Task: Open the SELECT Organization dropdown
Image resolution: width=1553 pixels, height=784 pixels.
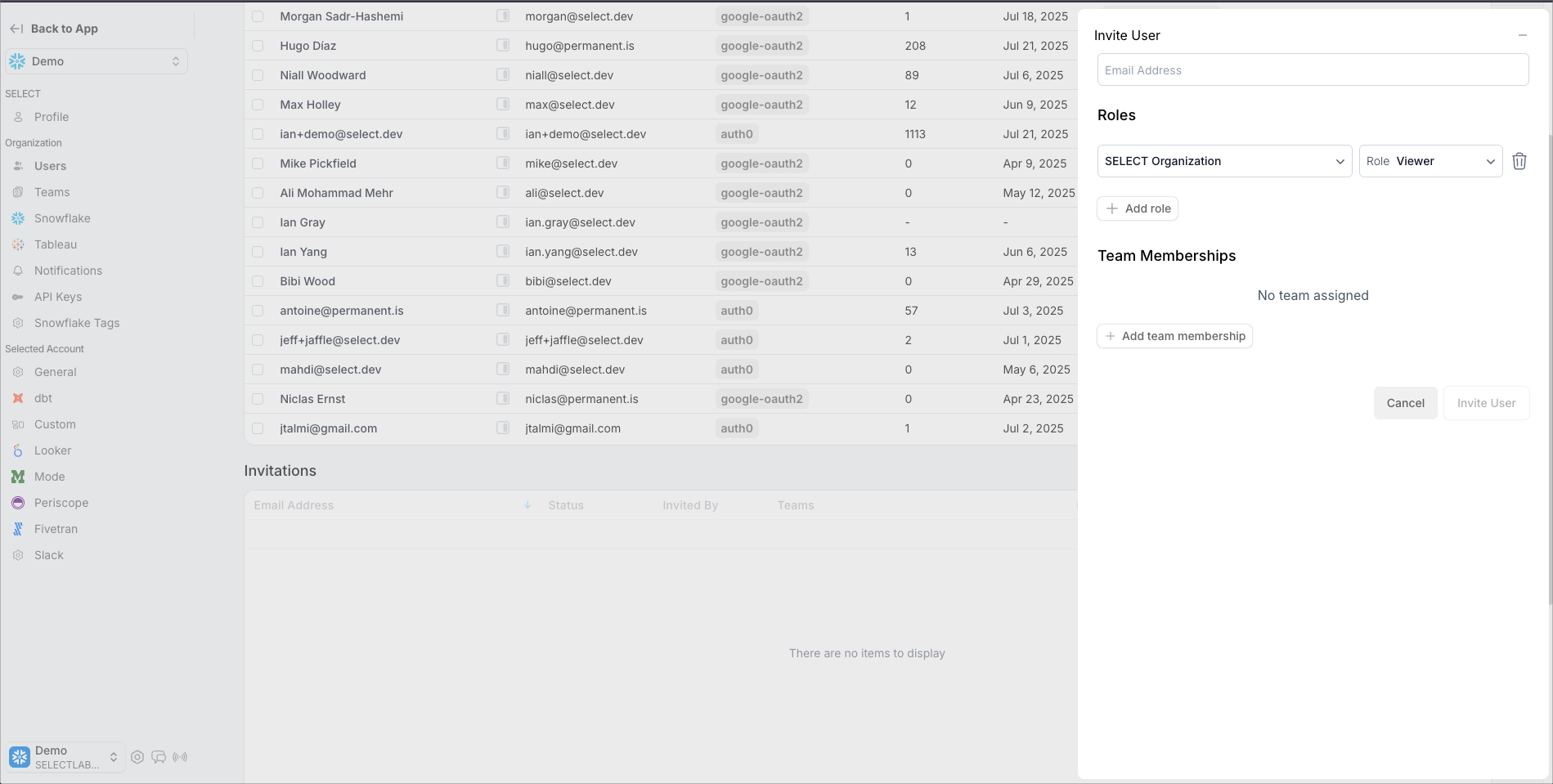Action: 1224,161
